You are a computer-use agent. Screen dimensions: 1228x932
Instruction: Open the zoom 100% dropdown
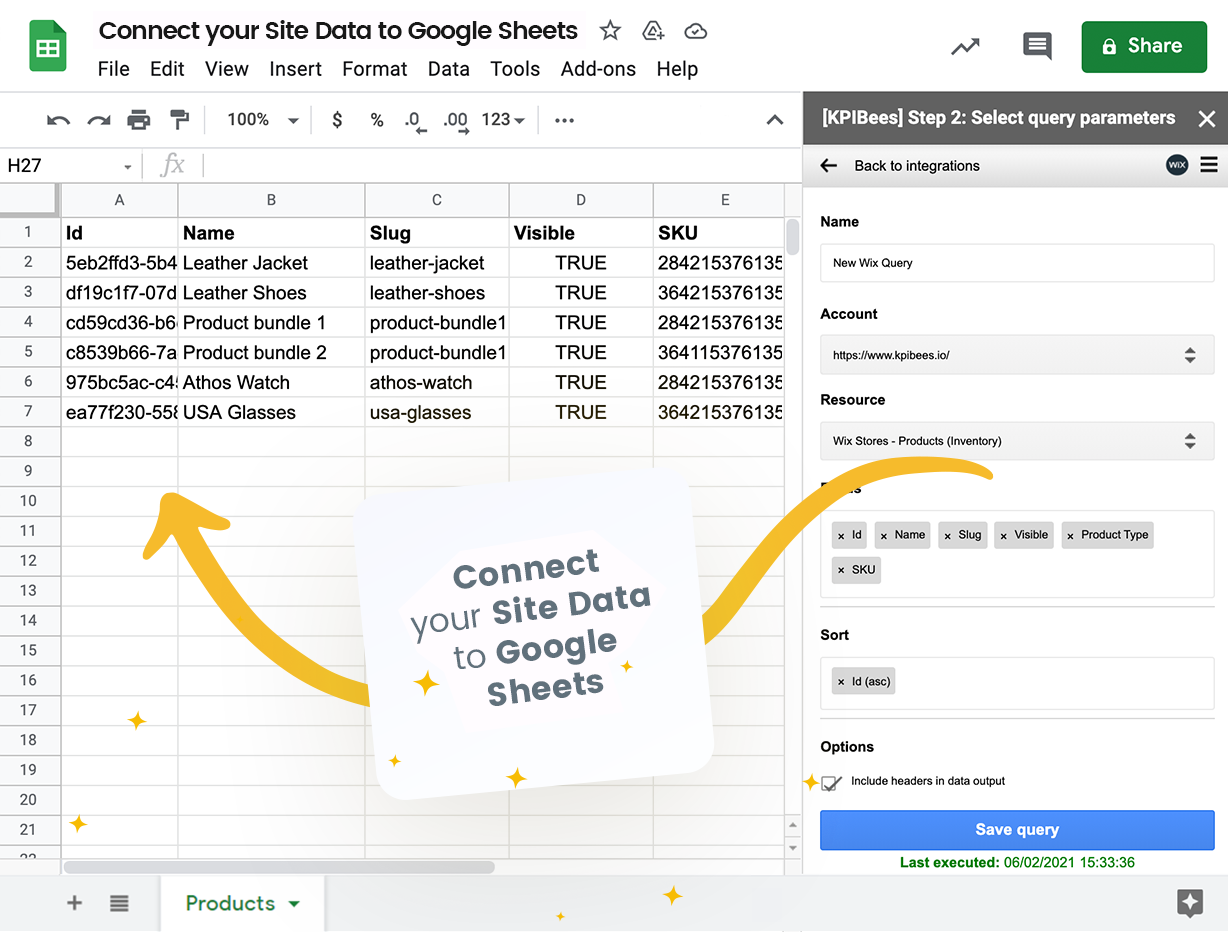click(x=263, y=120)
